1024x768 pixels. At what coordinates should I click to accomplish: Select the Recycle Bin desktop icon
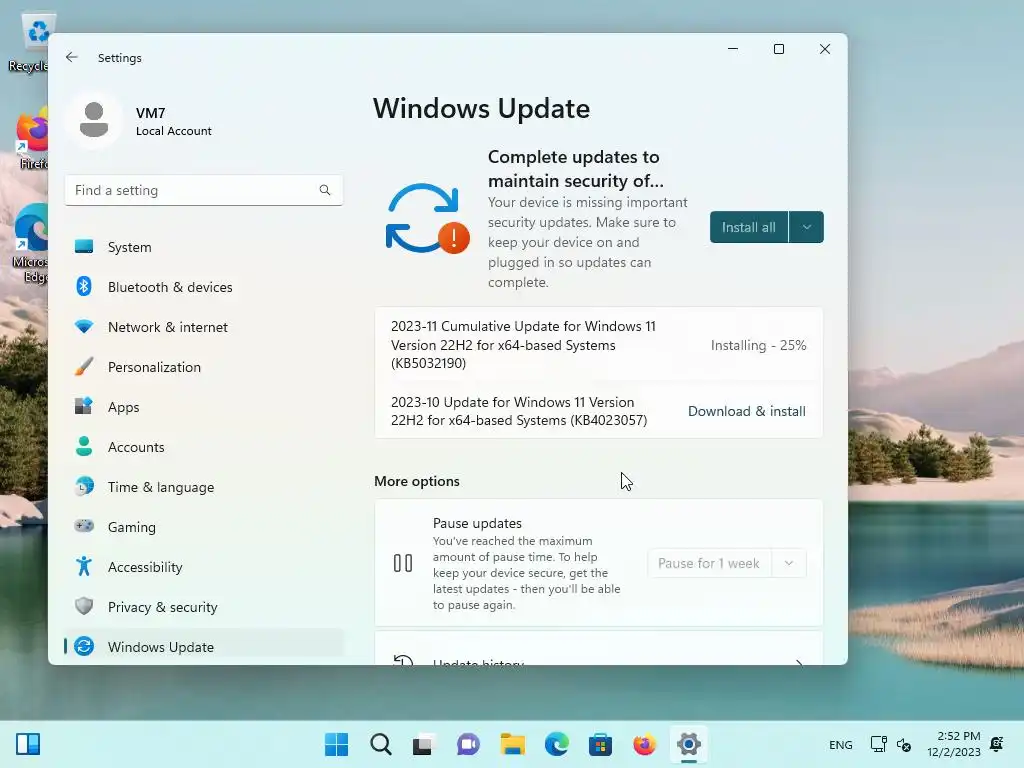(x=29, y=42)
